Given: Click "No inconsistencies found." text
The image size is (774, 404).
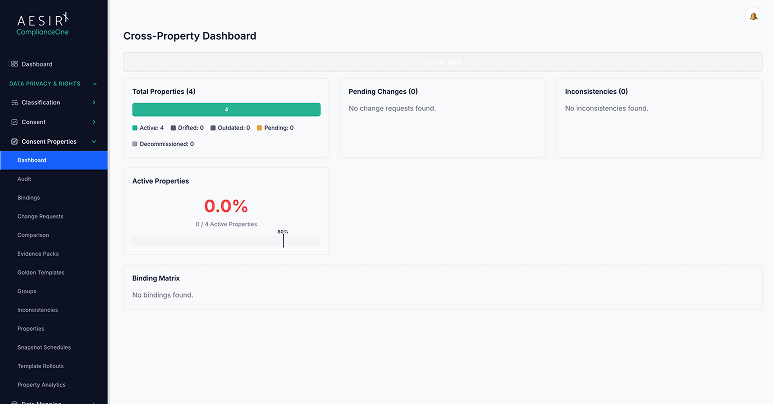Looking at the screenshot, I should [607, 109].
